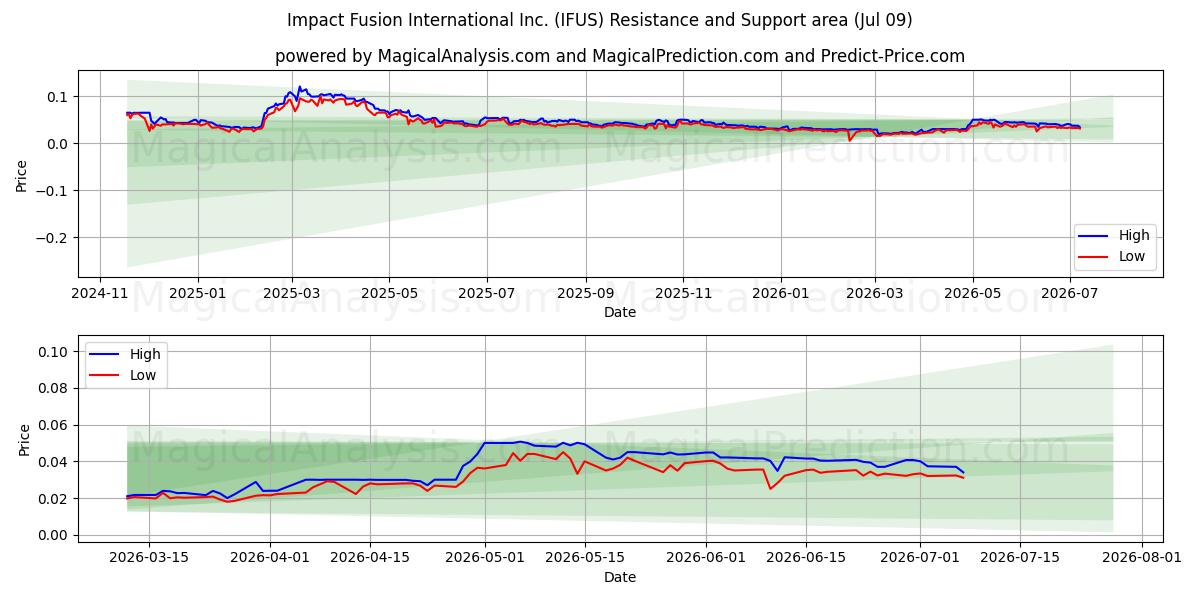Click the 2026-06-01 tick on lower chart

[x=707, y=558]
